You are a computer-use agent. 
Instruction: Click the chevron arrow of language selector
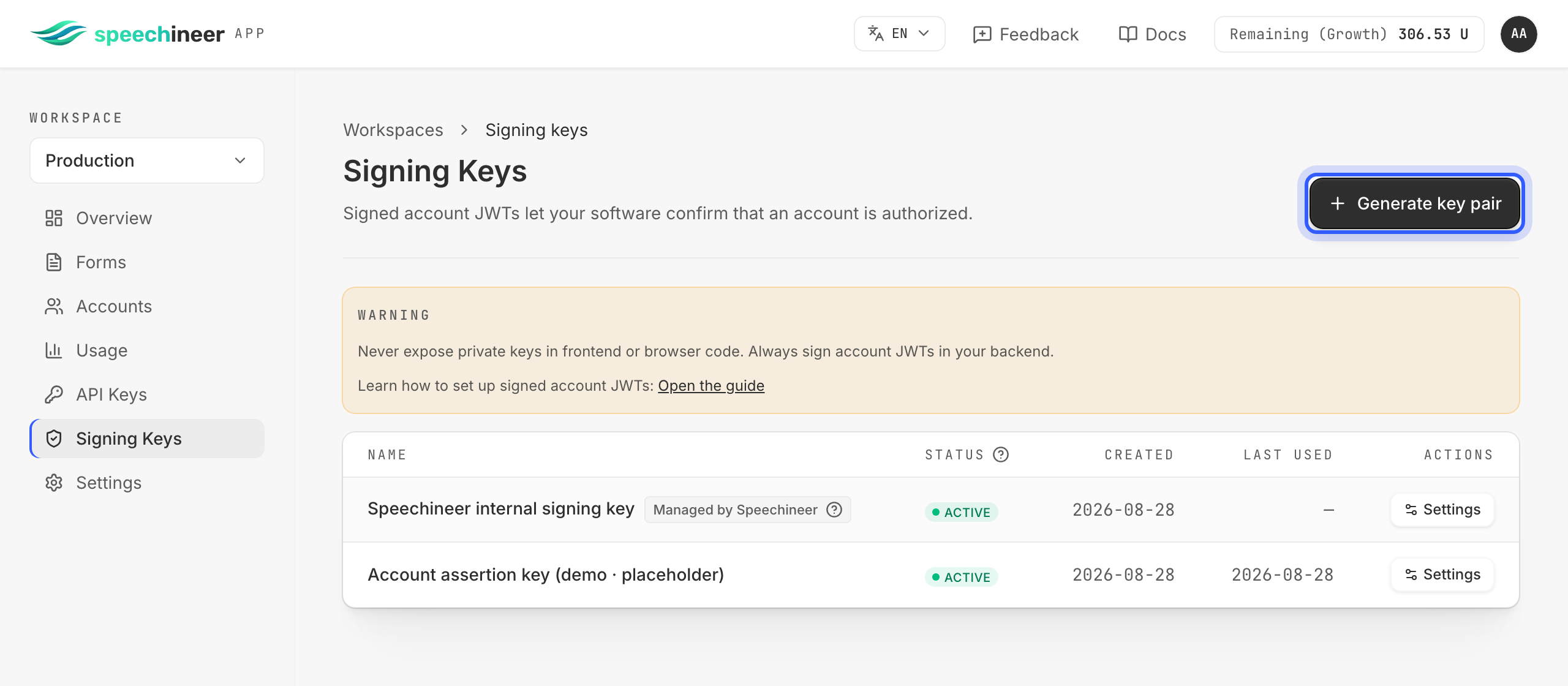[924, 34]
